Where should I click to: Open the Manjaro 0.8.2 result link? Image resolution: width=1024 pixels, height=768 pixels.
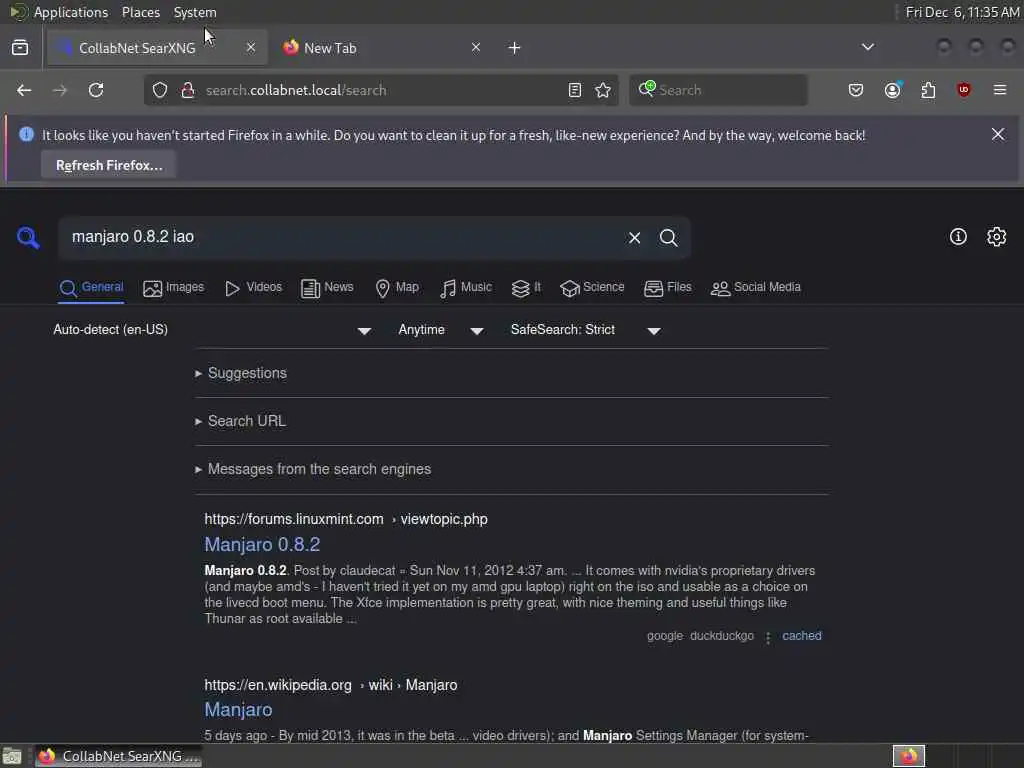pos(262,544)
